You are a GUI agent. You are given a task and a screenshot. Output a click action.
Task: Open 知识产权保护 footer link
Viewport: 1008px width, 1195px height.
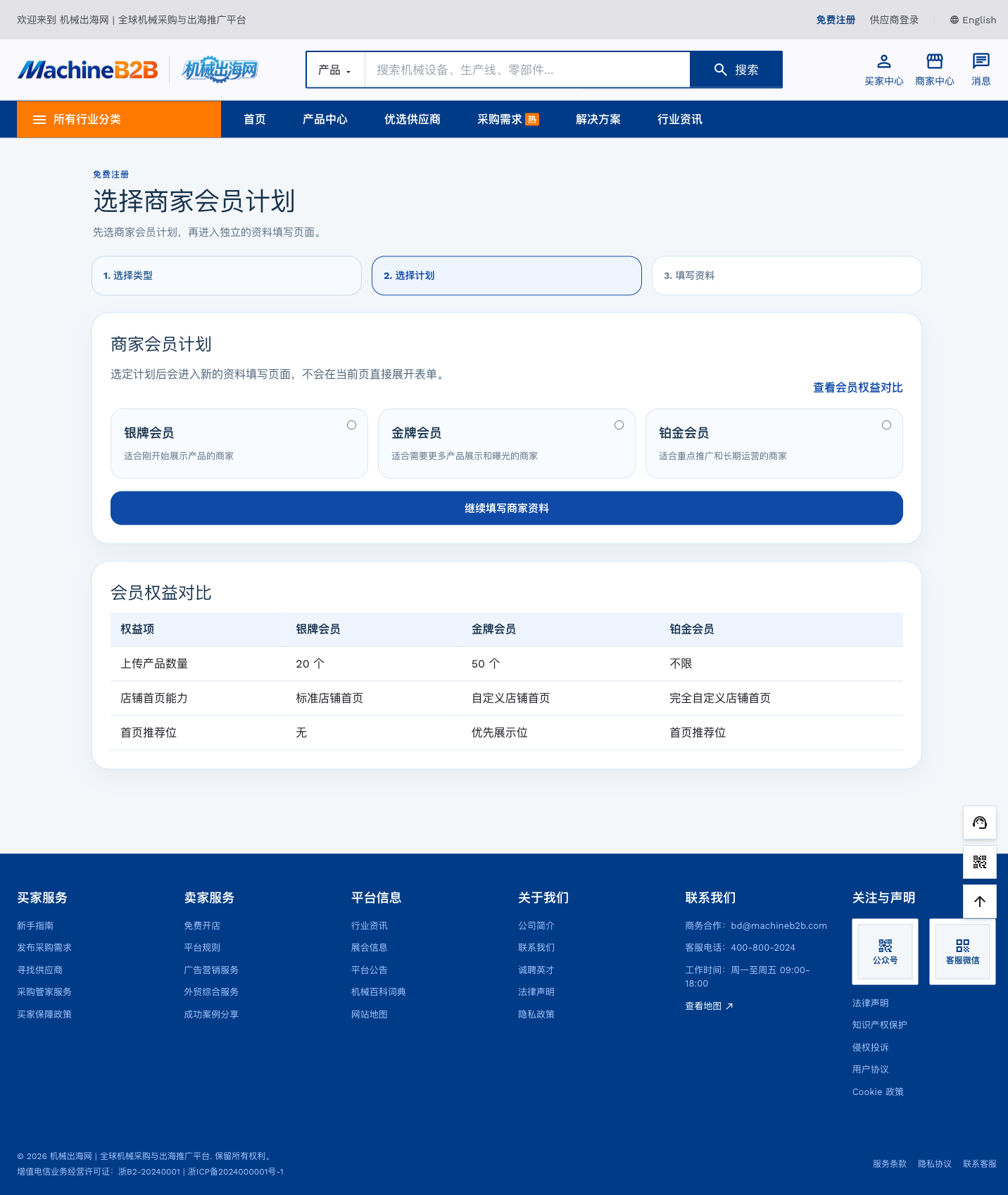tap(880, 1025)
